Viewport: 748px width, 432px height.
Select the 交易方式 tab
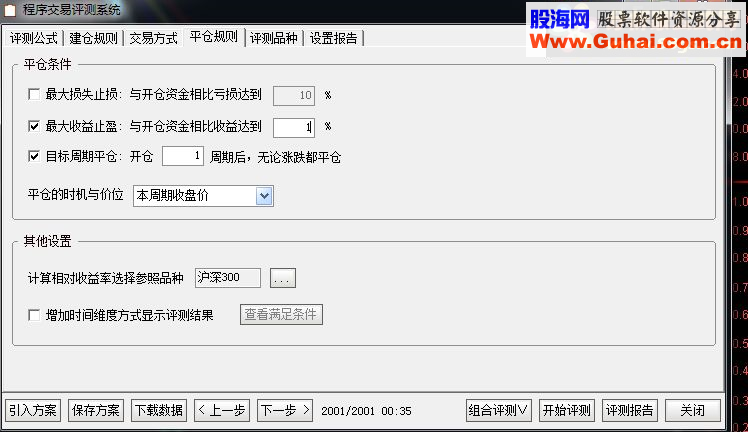153,38
